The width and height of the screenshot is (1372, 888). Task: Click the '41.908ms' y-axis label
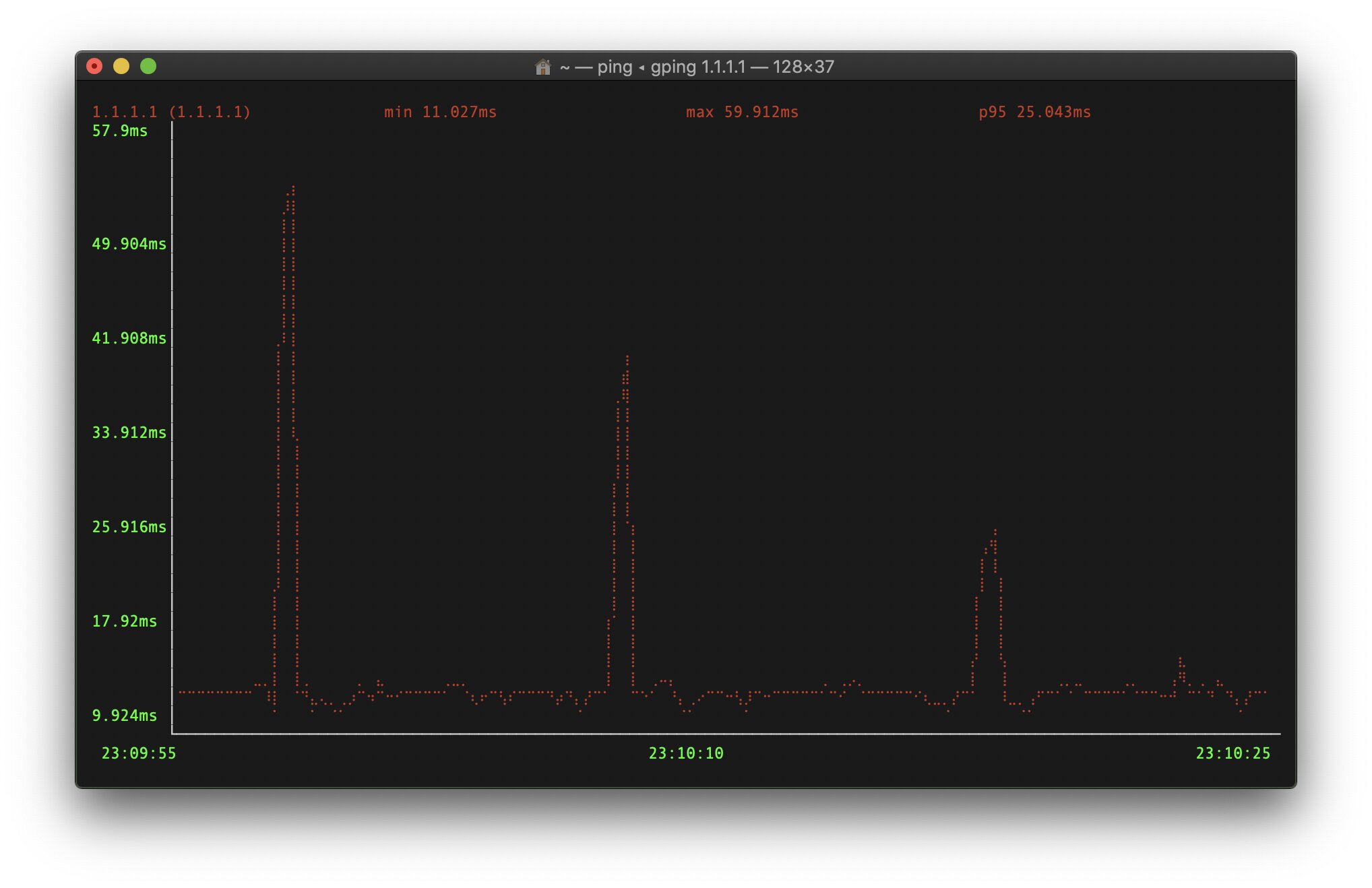[x=129, y=338]
